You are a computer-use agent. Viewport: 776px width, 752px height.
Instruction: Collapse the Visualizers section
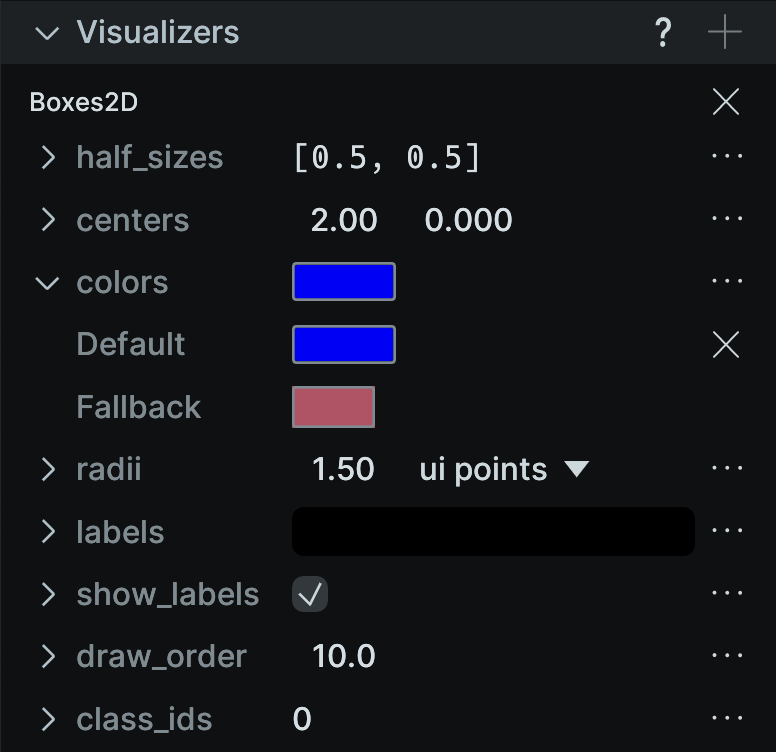[x=48, y=33]
